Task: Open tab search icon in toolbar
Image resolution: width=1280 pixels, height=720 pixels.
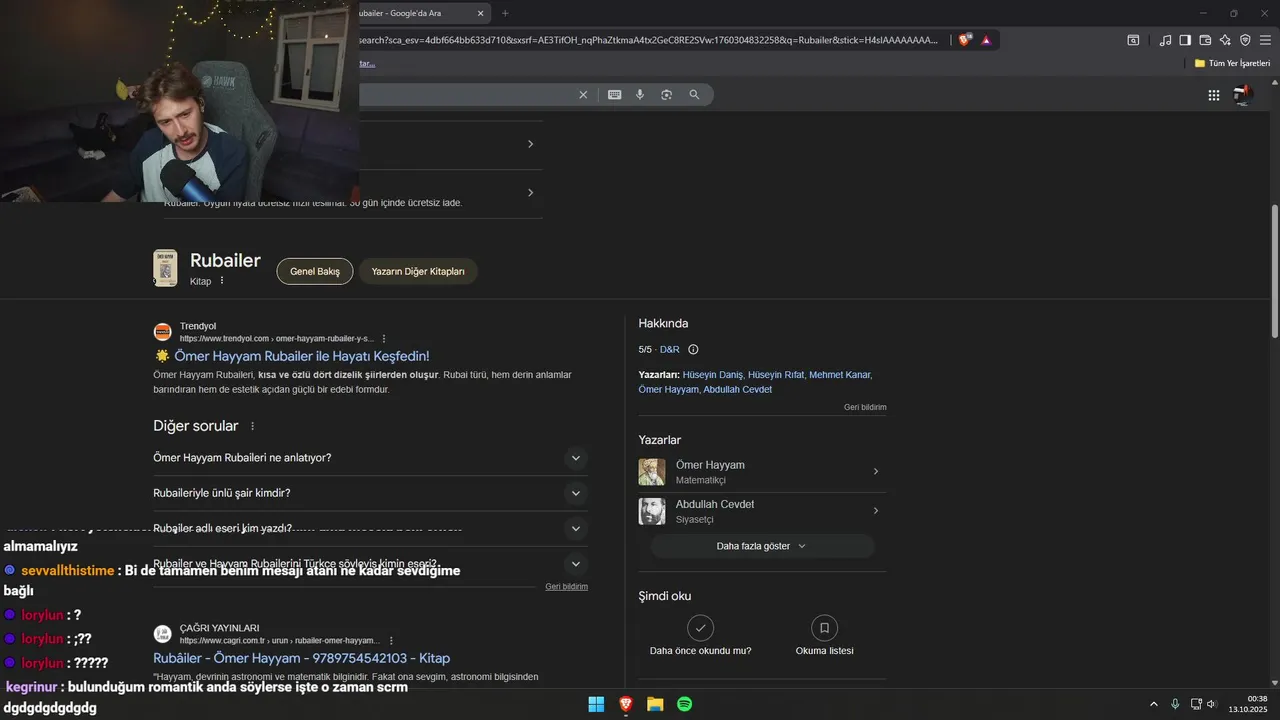Action: point(1133,40)
